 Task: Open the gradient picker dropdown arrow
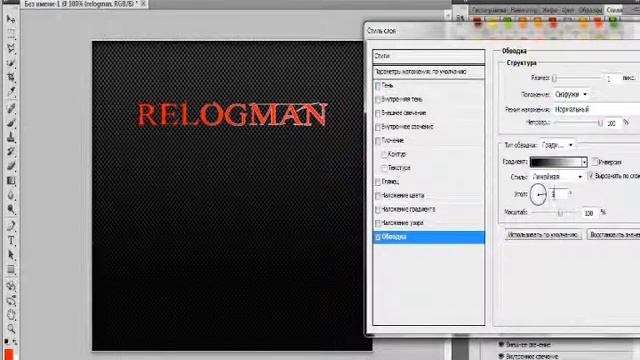point(584,162)
